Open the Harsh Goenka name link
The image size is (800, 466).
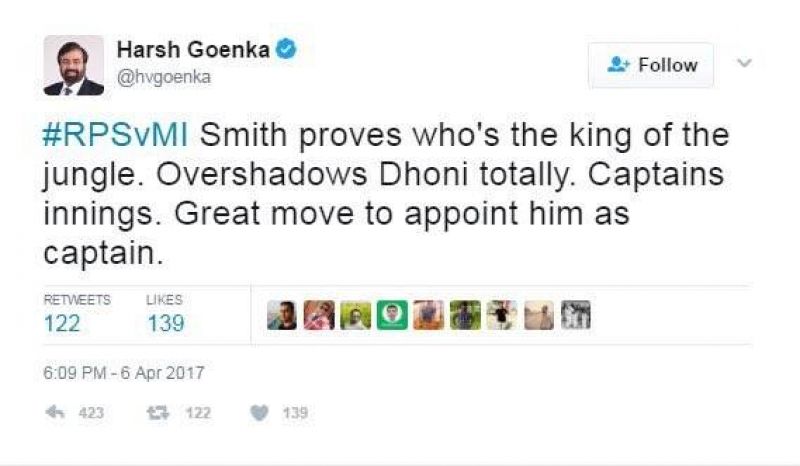(194, 50)
